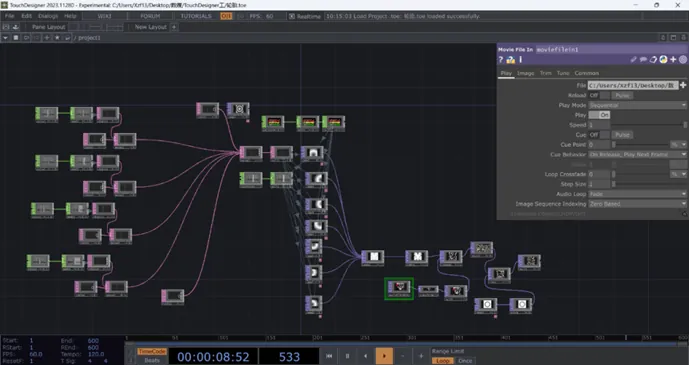This screenshot has height=365, width=689.
Task: Expand the path bar dropdown arrow
Action: click(x=6, y=38)
